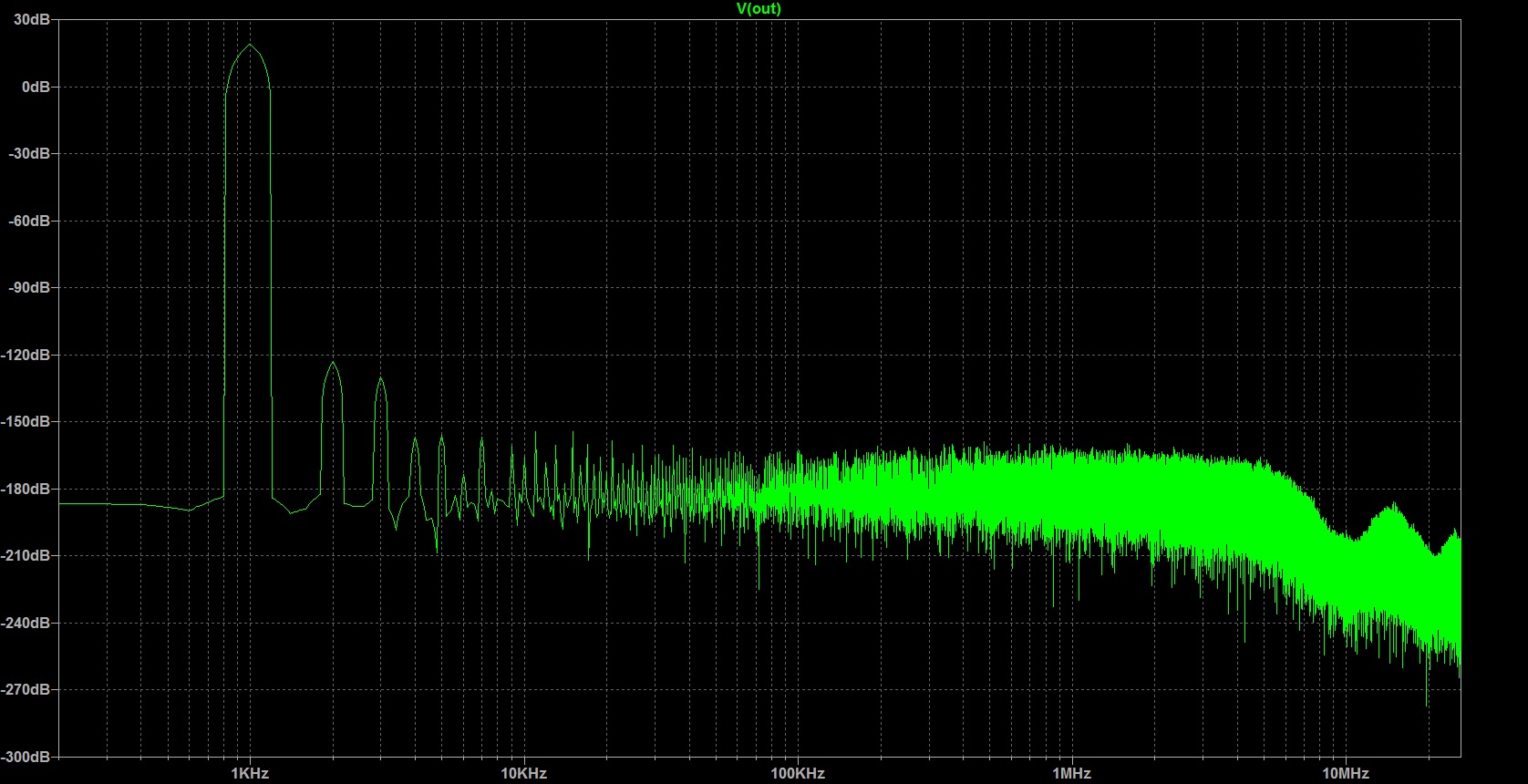The height and width of the screenshot is (784, 1528).
Task: Click the -240dB vertical axis label
Action: (26, 623)
